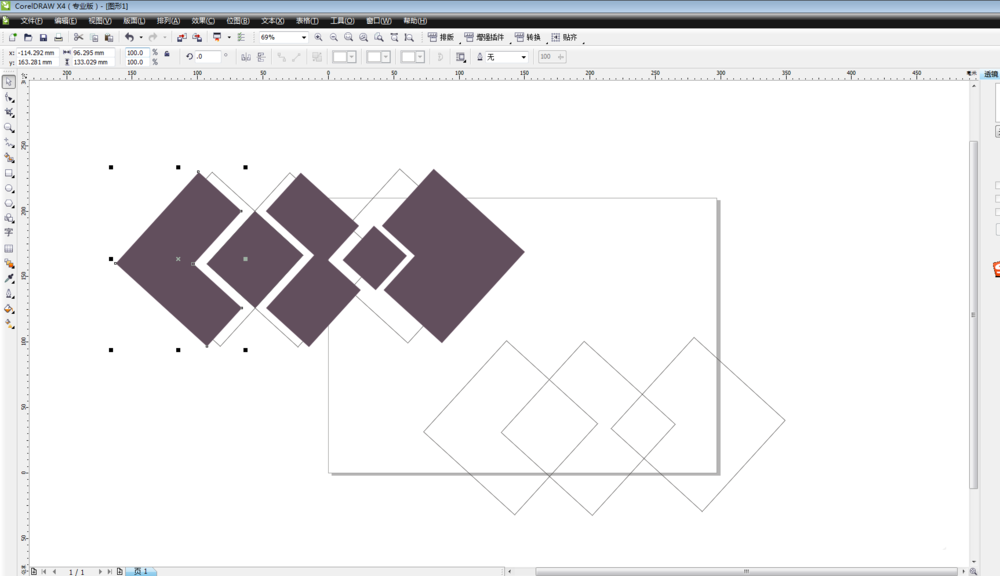1000x576 pixels.
Task: Open the zoom level 69% dropdown
Action: click(304, 38)
